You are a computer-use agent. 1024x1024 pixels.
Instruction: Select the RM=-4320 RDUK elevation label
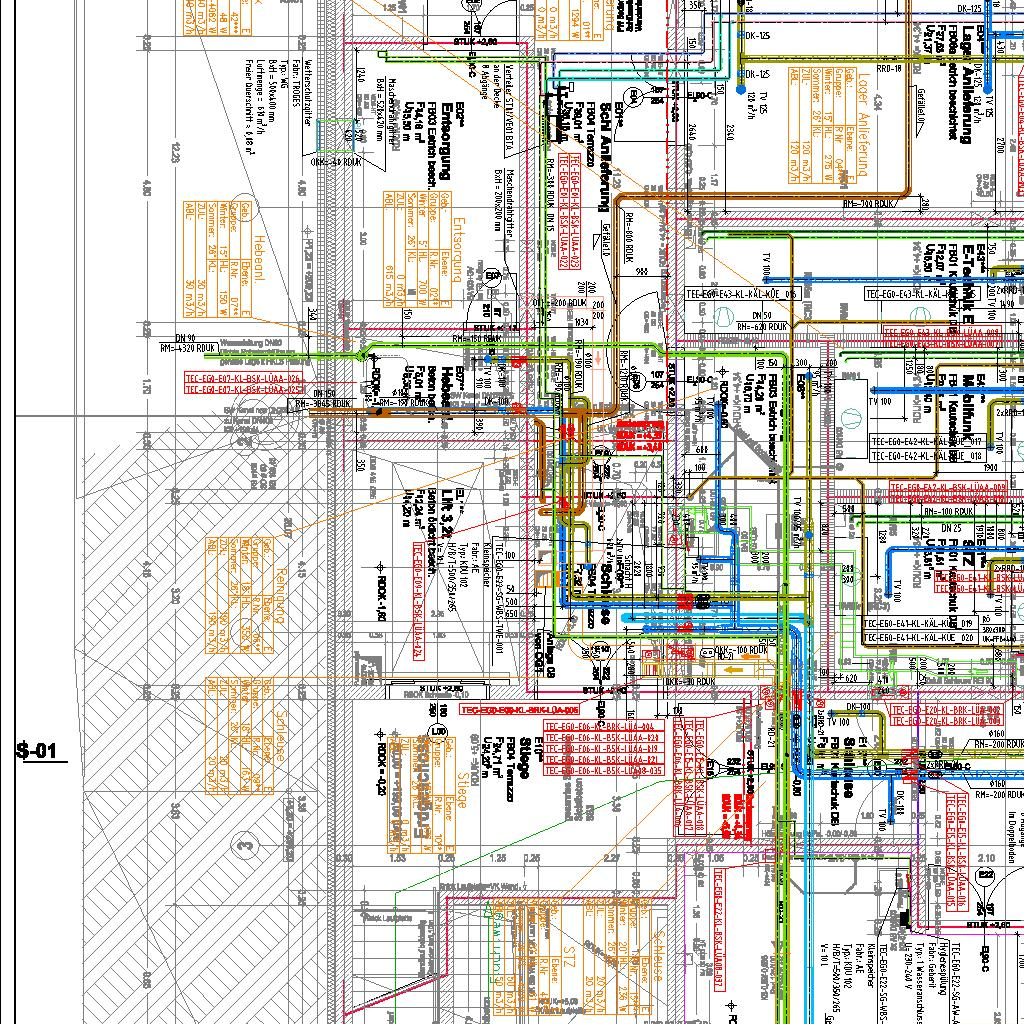pyautogui.click(x=188, y=349)
